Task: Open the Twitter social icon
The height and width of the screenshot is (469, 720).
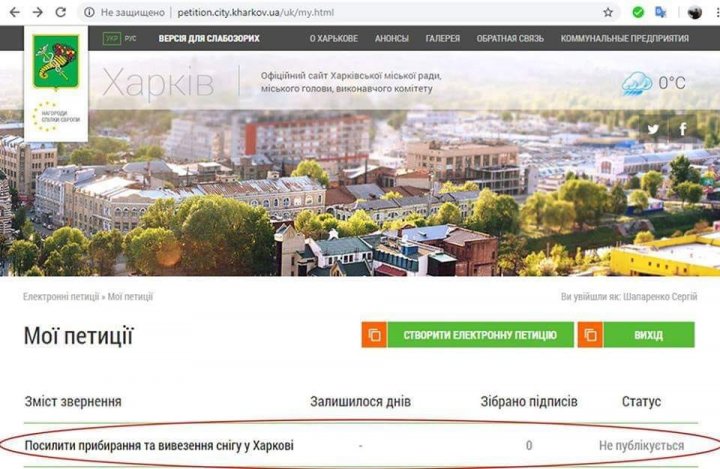Action: click(x=653, y=129)
